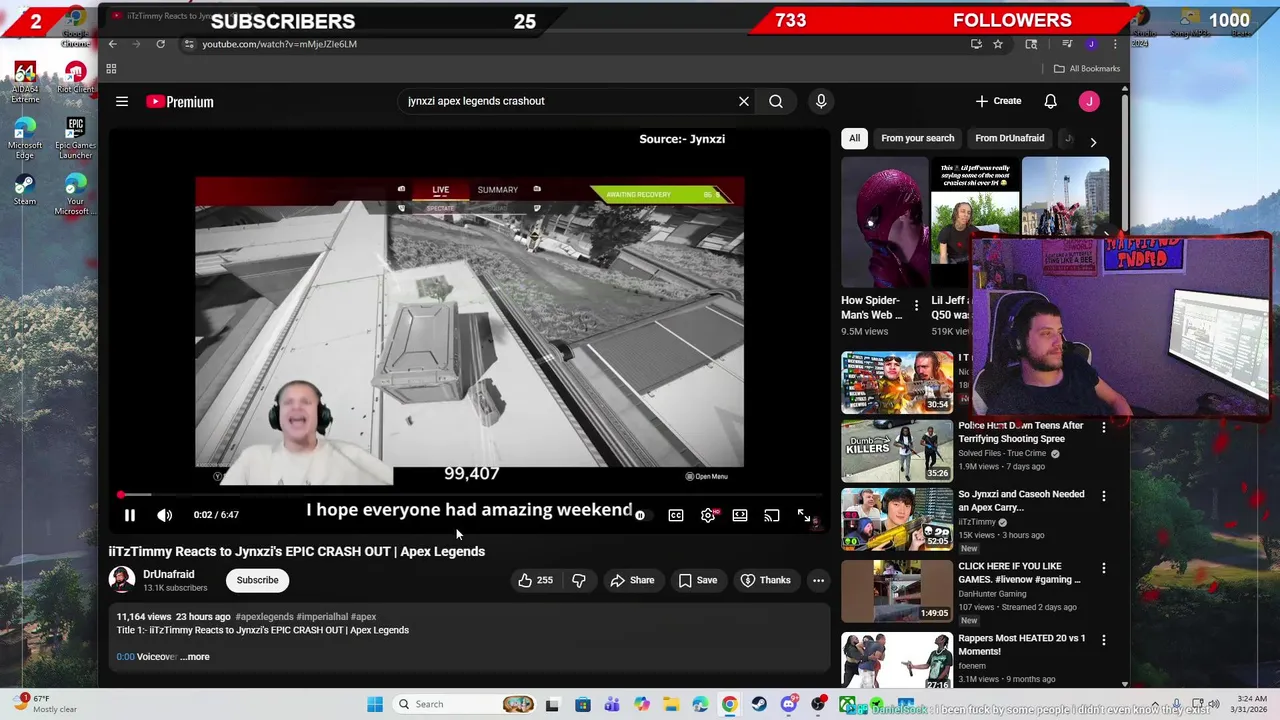Send Thanks to the creator
Image resolution: width=1280 pixels, height=720 pixels.
(x=765, y=580)
